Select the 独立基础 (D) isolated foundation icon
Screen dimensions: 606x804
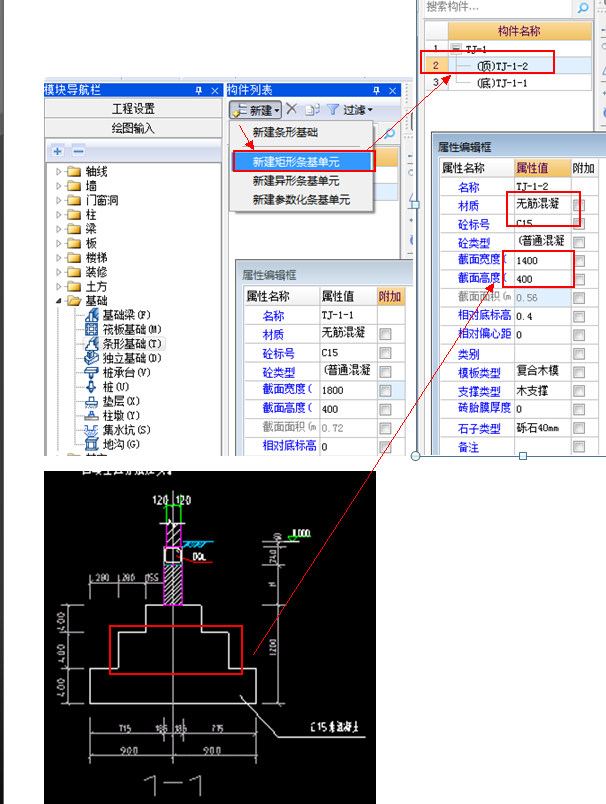point(92,358)
